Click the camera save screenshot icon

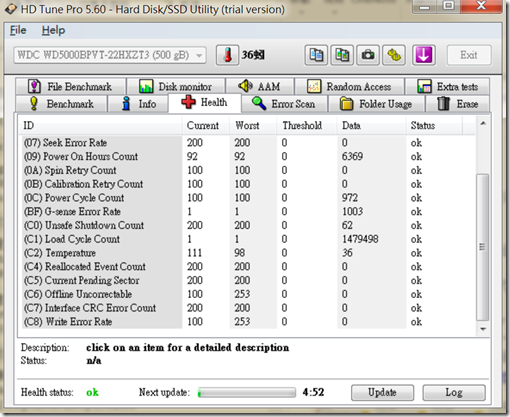(x=368, y=55)
